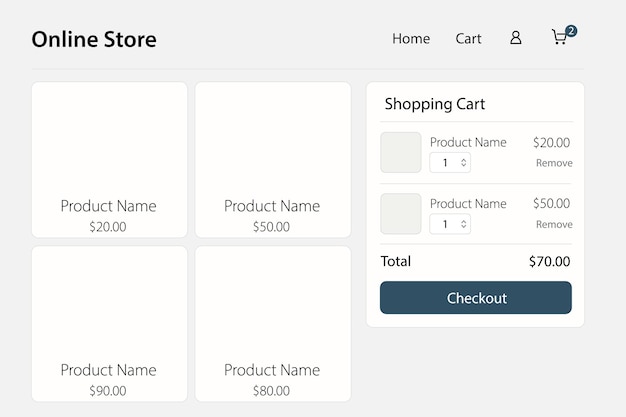
Task: Click the cart badge showing 2
Action: point(571,31)
